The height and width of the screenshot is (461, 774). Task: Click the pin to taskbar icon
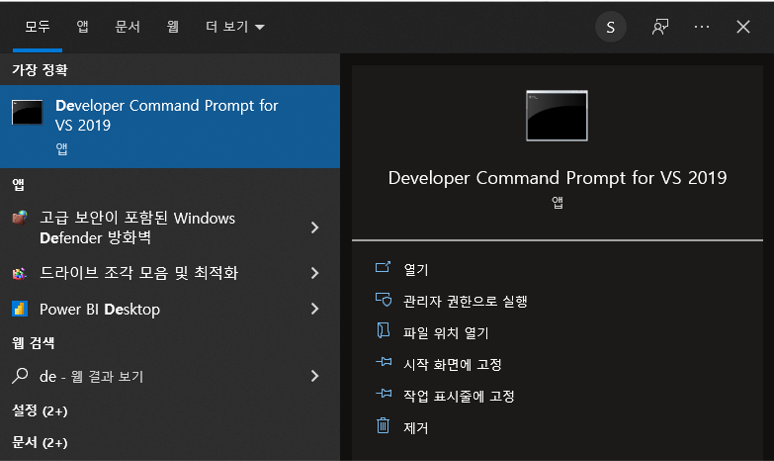[x=384, y=394]
